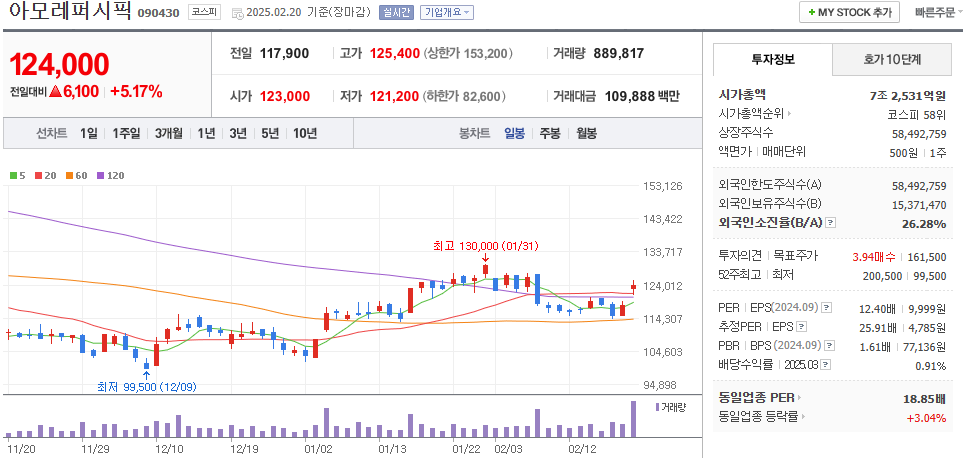Open the help icon beside PER EPS(2024.09)
This screenshot has width=966, height=458.
(x=827, y=307)
